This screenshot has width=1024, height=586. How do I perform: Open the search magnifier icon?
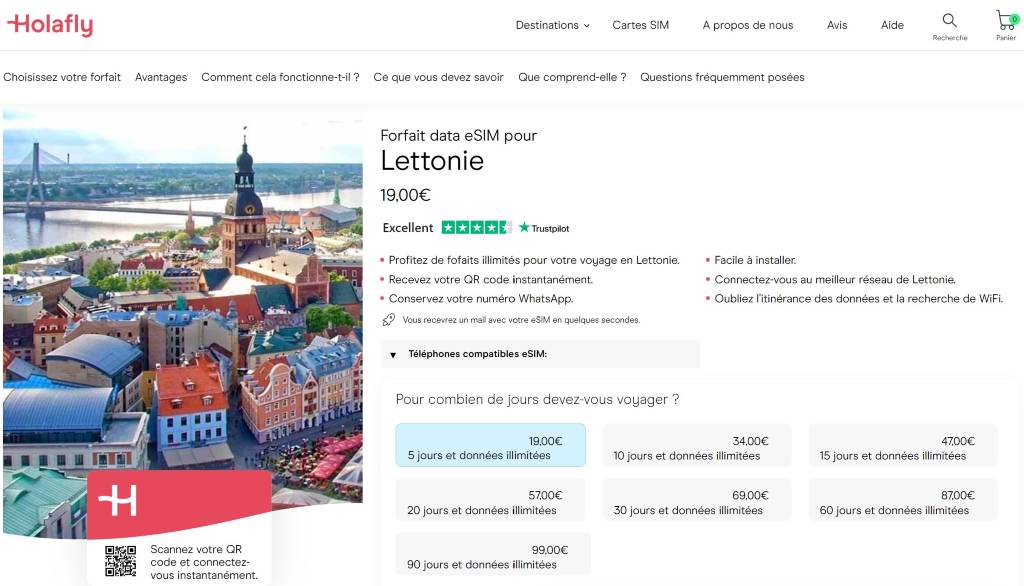point(950,20)
